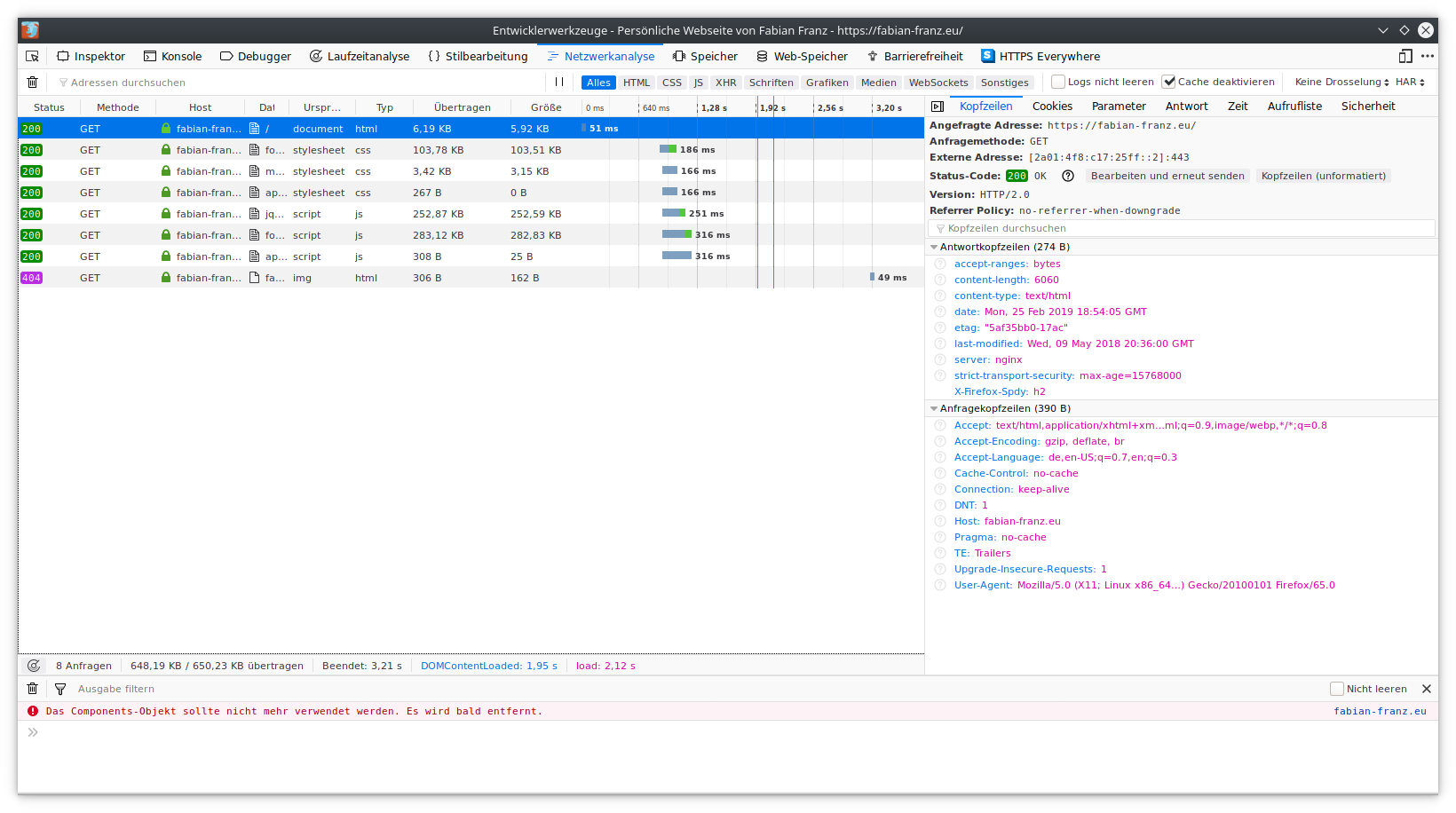Screen dimensions: 1456x813
Task: Clear console output with trash icon
Action: (32, 688)
